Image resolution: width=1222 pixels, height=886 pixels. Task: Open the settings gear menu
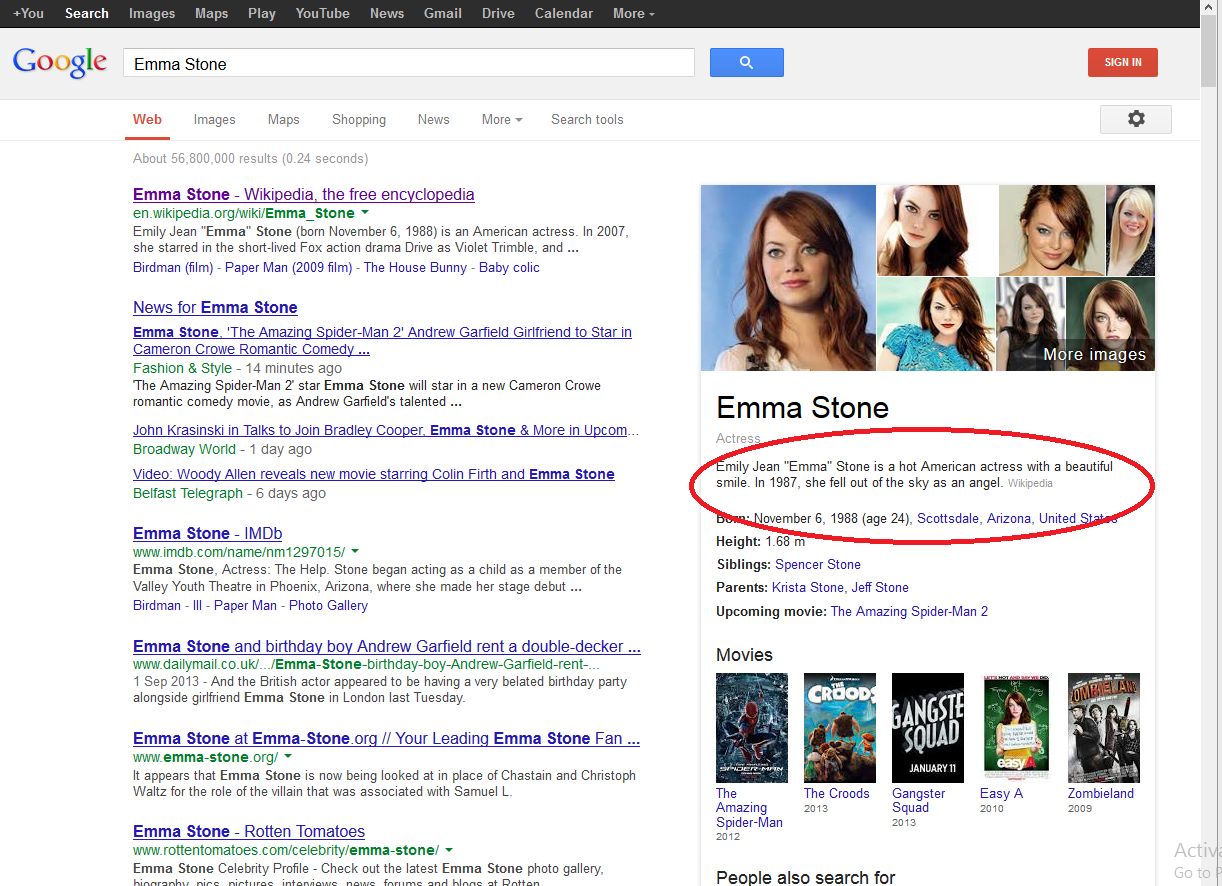coord(1135,119)
